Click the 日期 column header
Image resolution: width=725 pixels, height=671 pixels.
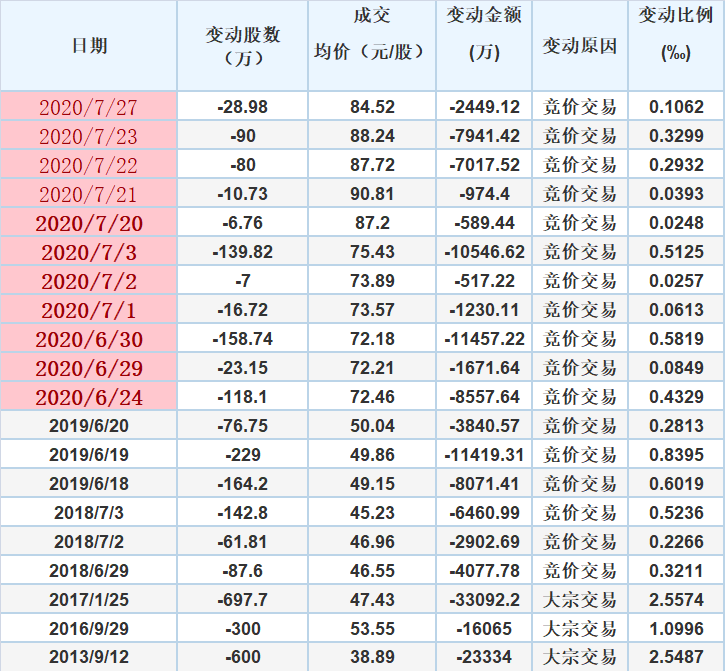point(89,46)
